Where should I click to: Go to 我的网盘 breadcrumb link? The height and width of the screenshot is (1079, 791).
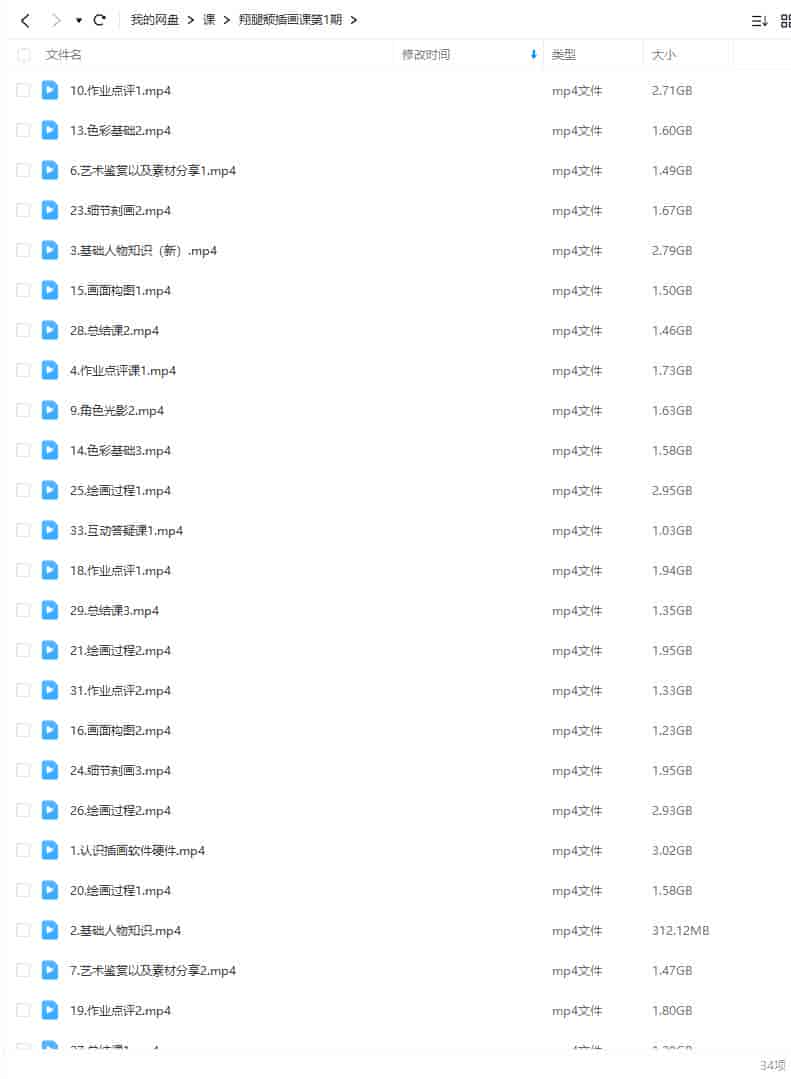tap(154, 19)
